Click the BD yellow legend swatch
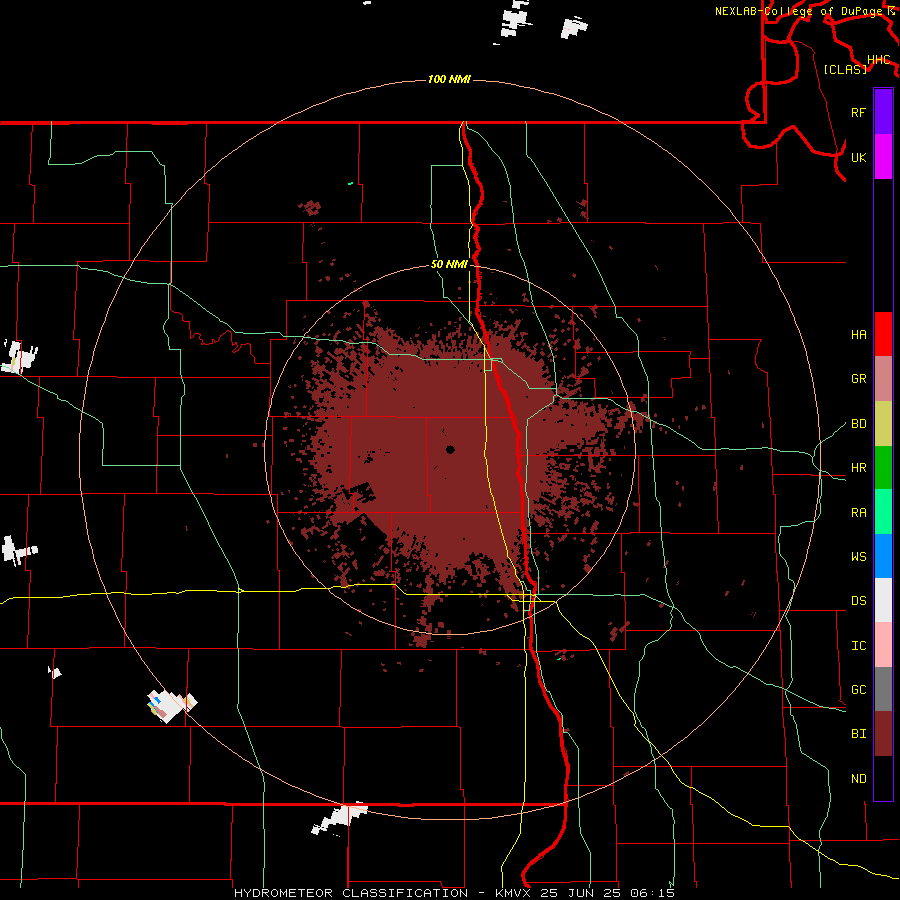The height and width of the screenshot is (900, 900). 883,423
